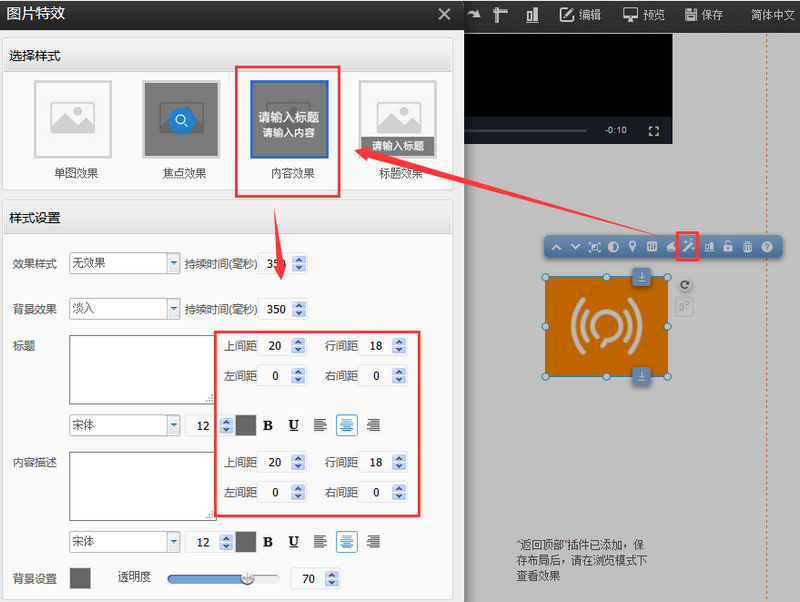Toggle bold for the title text

pos(268,425)
